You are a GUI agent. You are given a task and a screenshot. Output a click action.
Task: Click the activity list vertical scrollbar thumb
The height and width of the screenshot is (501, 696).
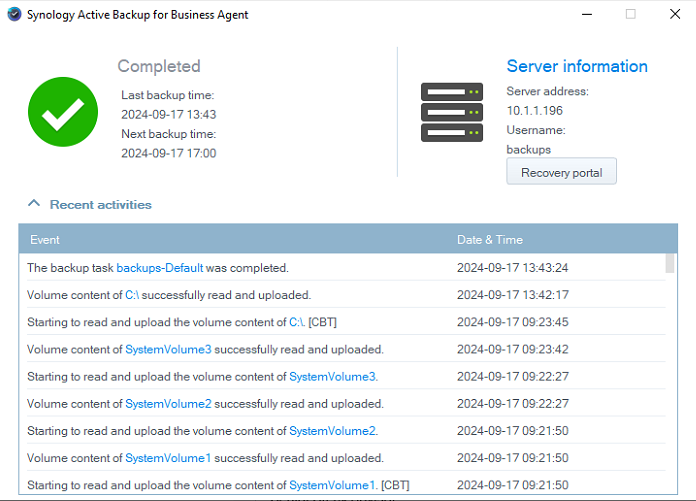tap(670, 264)
